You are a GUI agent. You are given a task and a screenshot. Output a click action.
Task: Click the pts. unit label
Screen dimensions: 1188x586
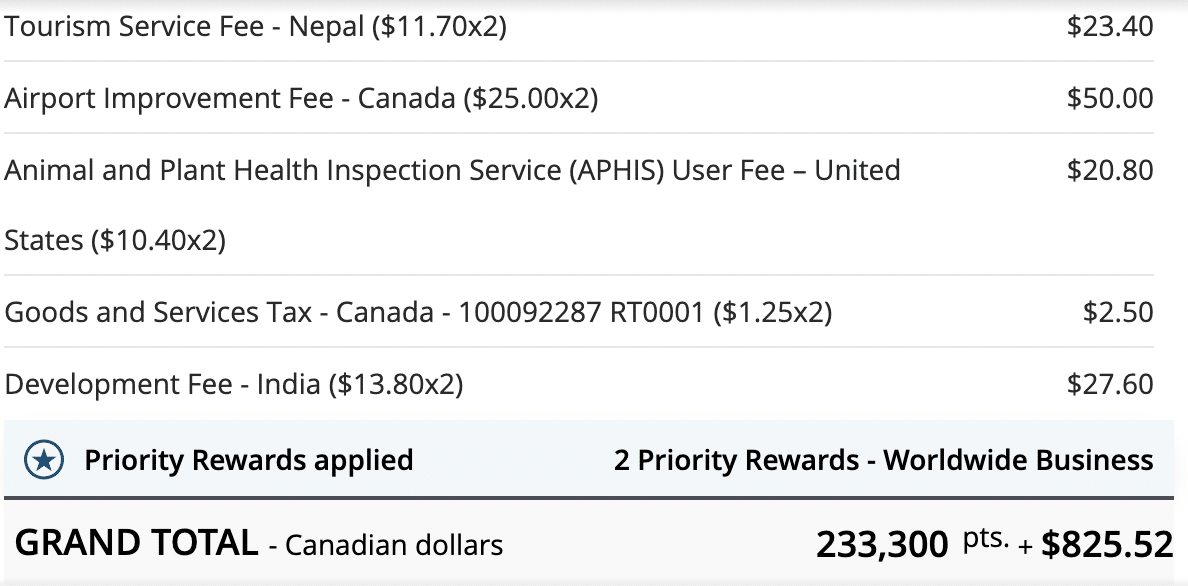[x=987, y=540]
